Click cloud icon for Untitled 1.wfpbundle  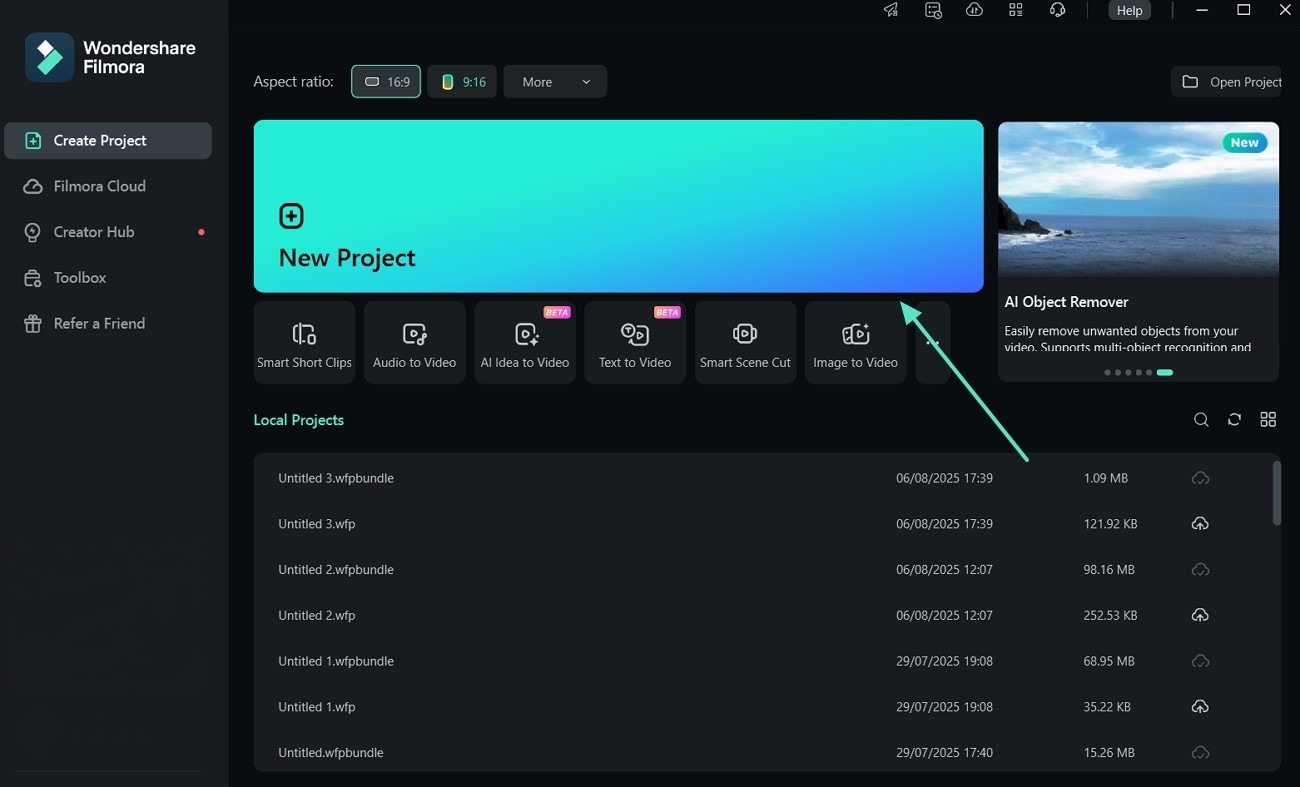(x=1200, y=661)
